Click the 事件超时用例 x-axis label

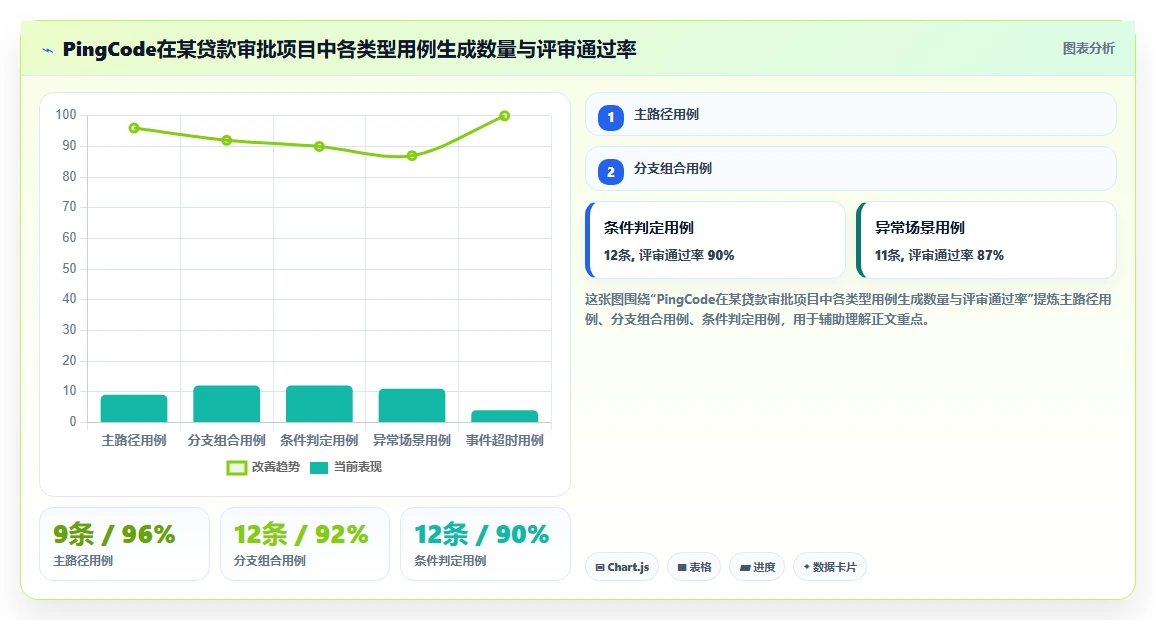tap(505, 440)
